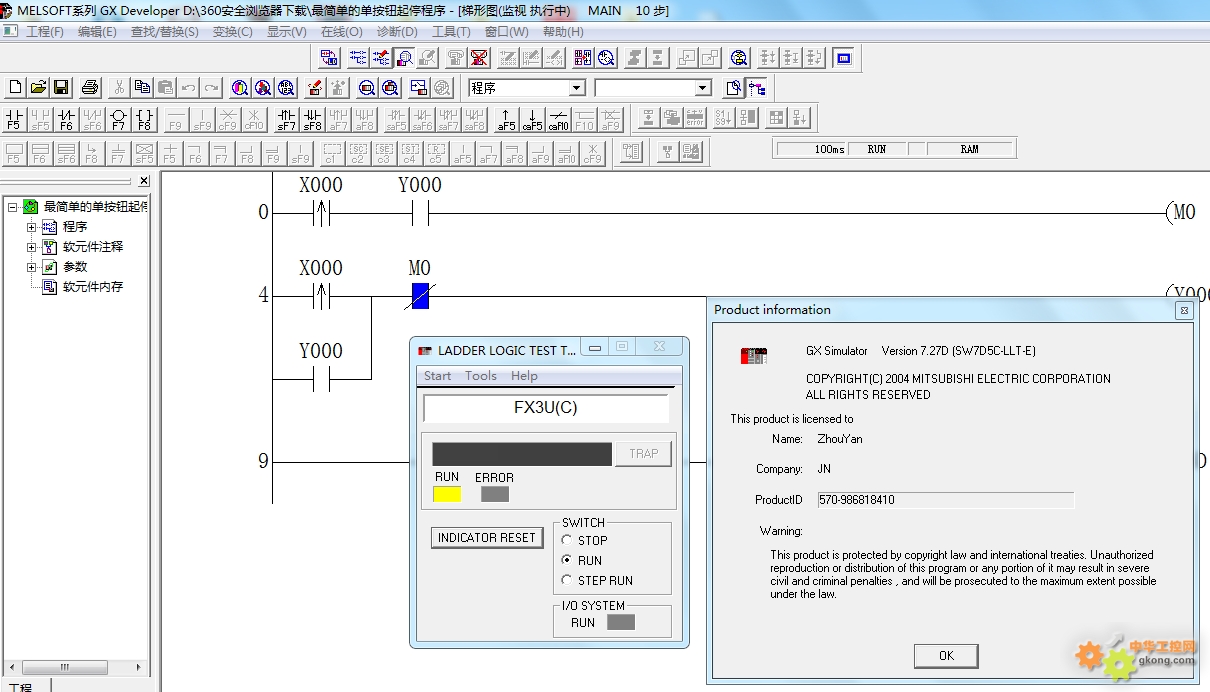Click the ProductID field
This screenshot has height=692, width=1210.
945,499
